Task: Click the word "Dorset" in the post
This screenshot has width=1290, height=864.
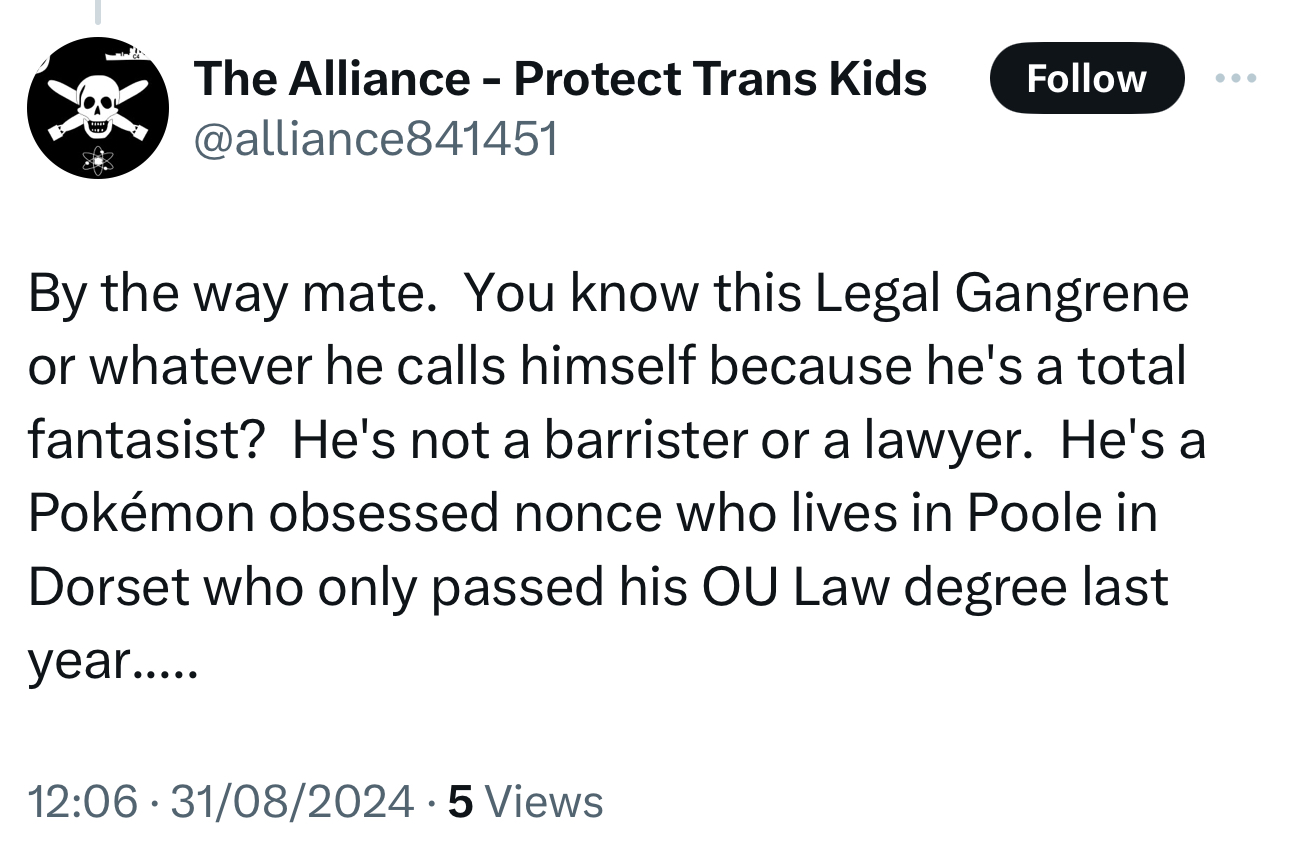Action: [109, 587]
